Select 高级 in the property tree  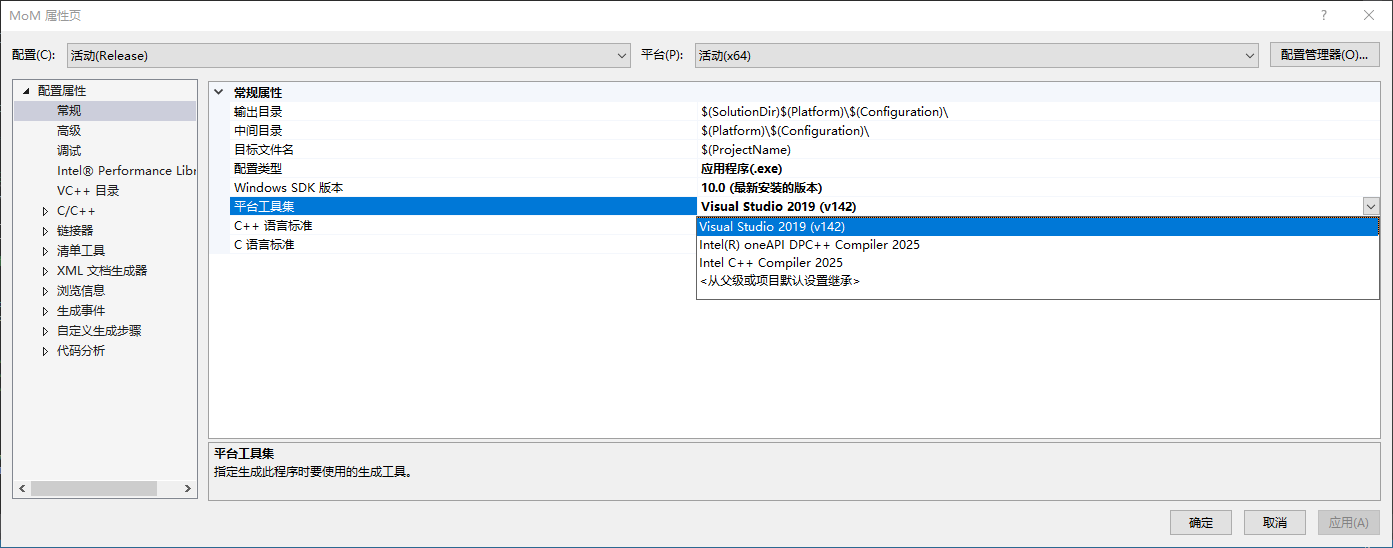(69, 131)
